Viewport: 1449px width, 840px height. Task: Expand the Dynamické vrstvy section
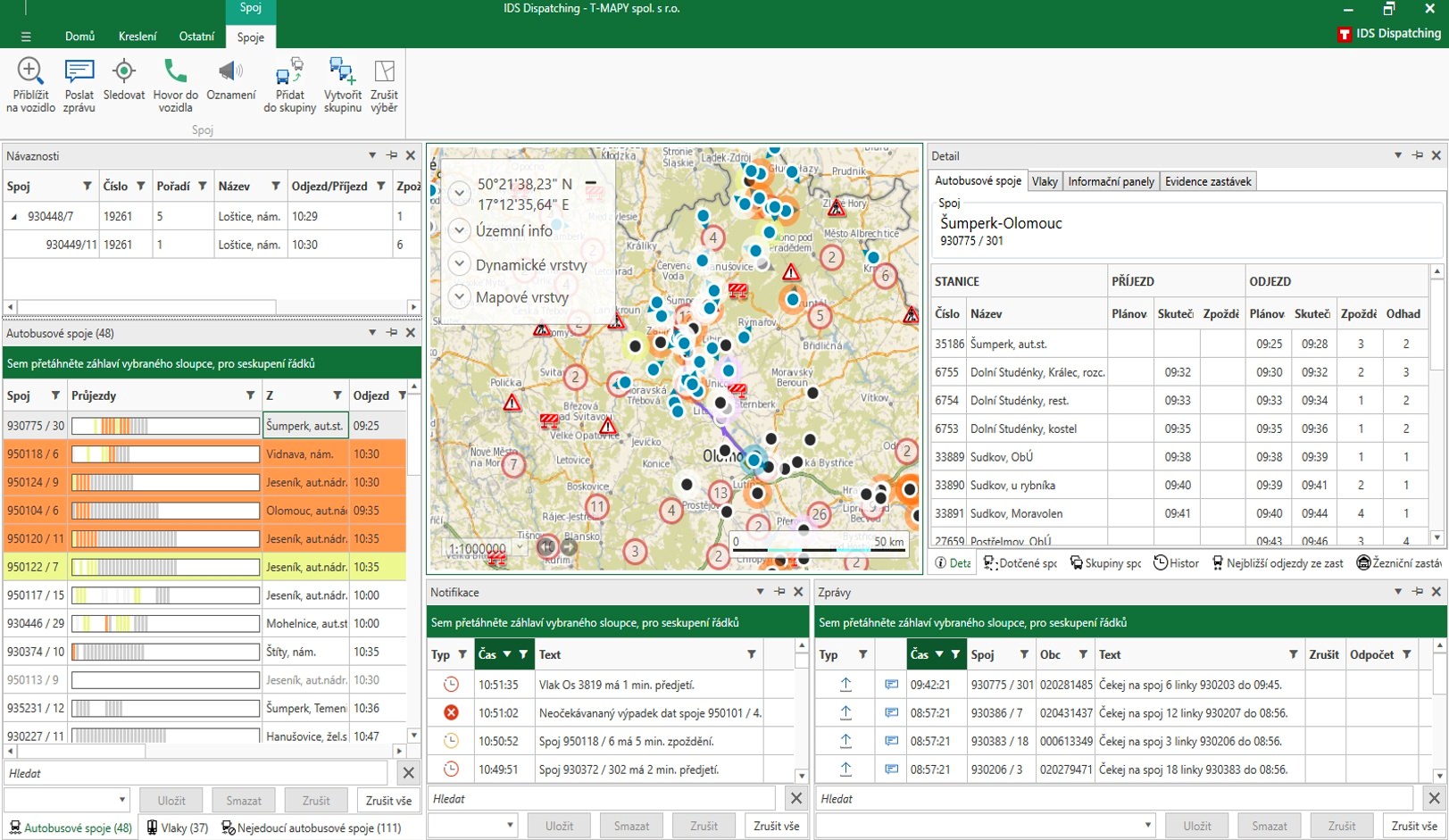tap(459, 264)
